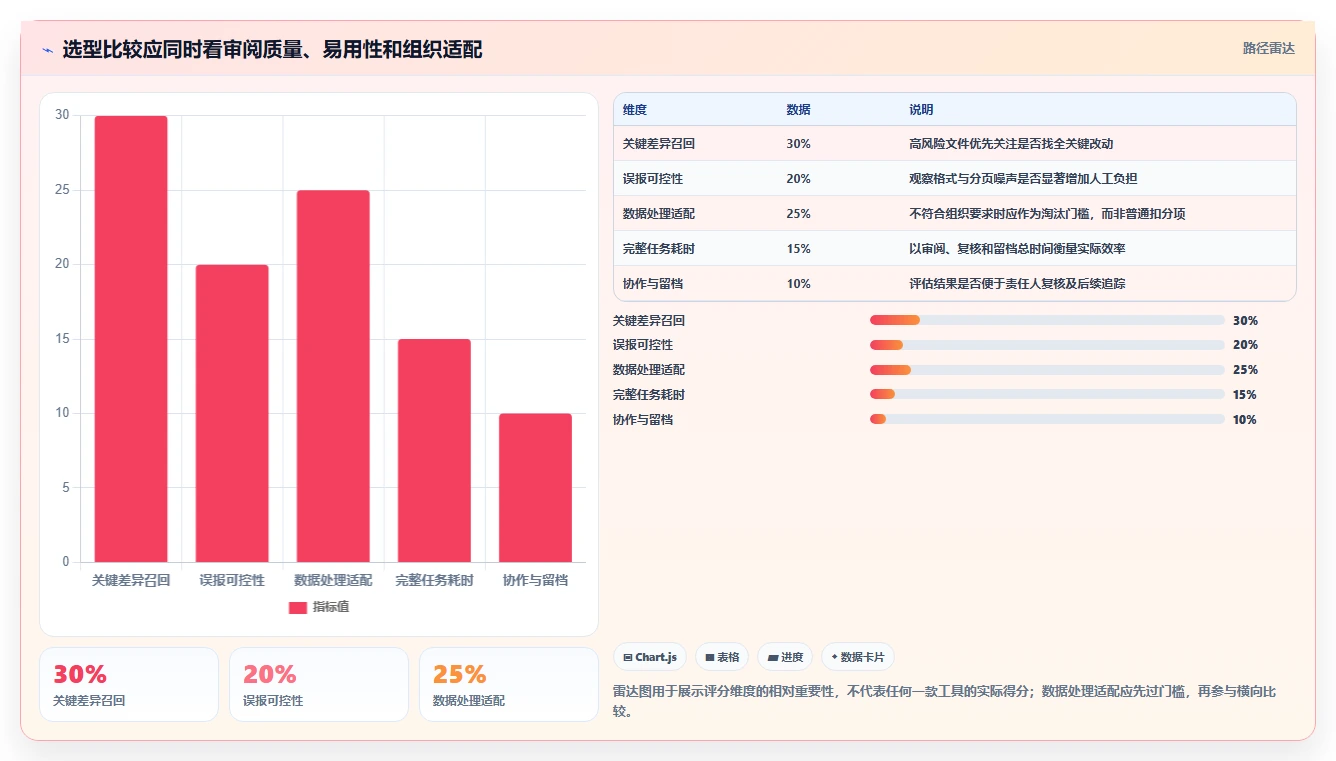Viewport: 1336px width, 761px height.
Task: Click the red 指标值 legend color box
Action: pyautogui.click(x=298, y=607)
